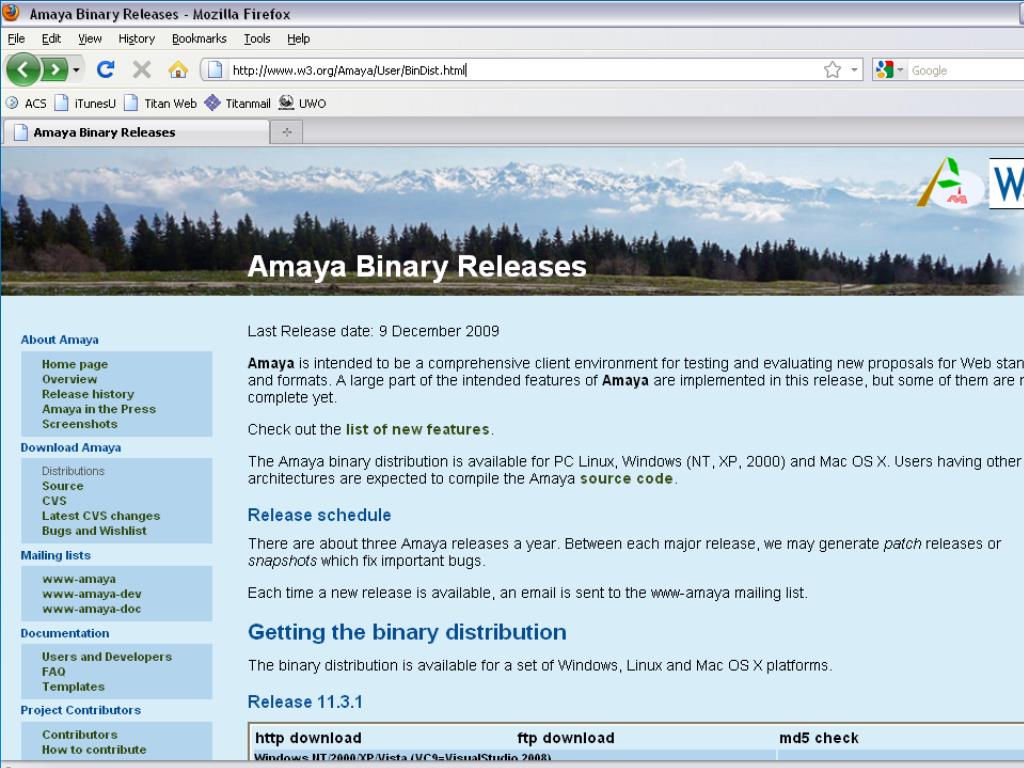Open the Overview sidebar link
The height and width of the screenshot is (768, 1024).
(69, 379)
